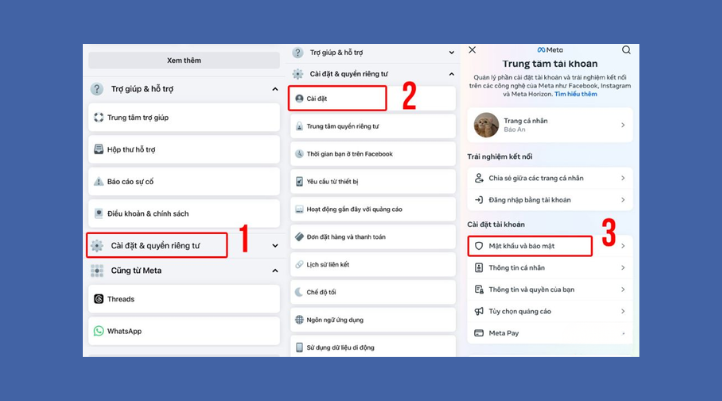Click the Báo cáo sự cố warning icon
This screenshot has height=401, width=722.
[x=99, y=181]
